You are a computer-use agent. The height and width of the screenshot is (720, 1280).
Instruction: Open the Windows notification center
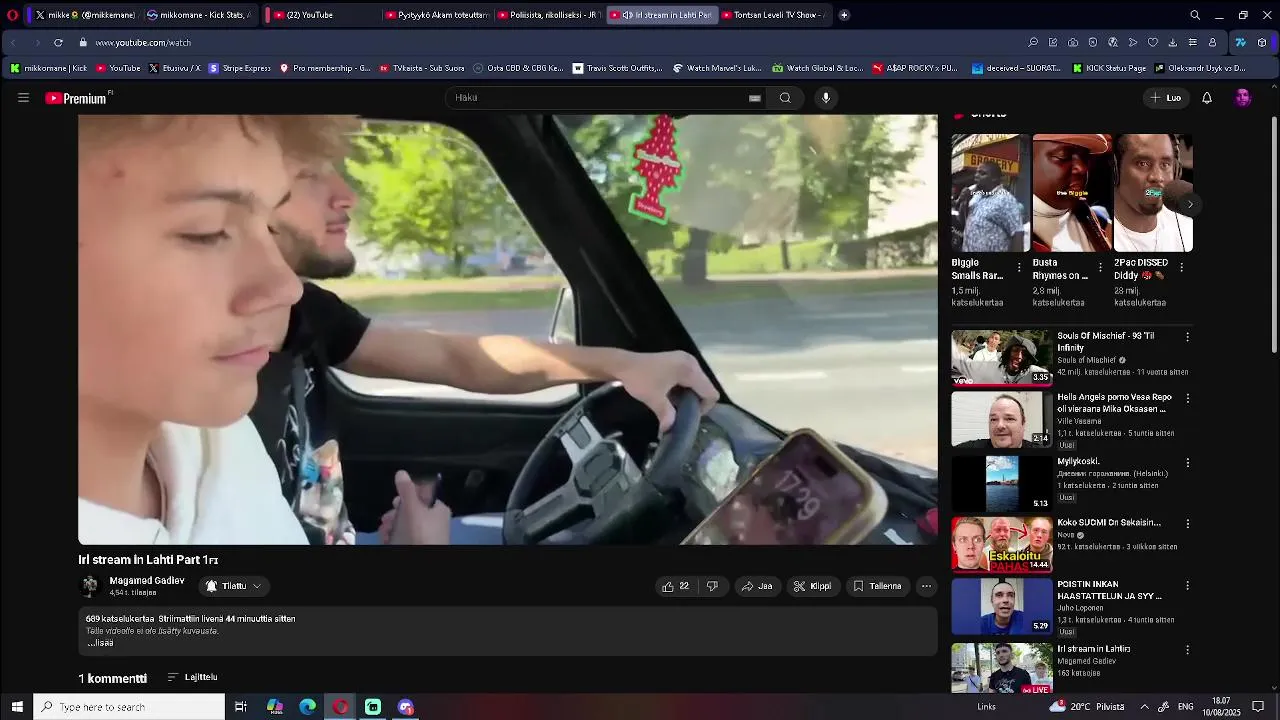[x=1259, y=707]
